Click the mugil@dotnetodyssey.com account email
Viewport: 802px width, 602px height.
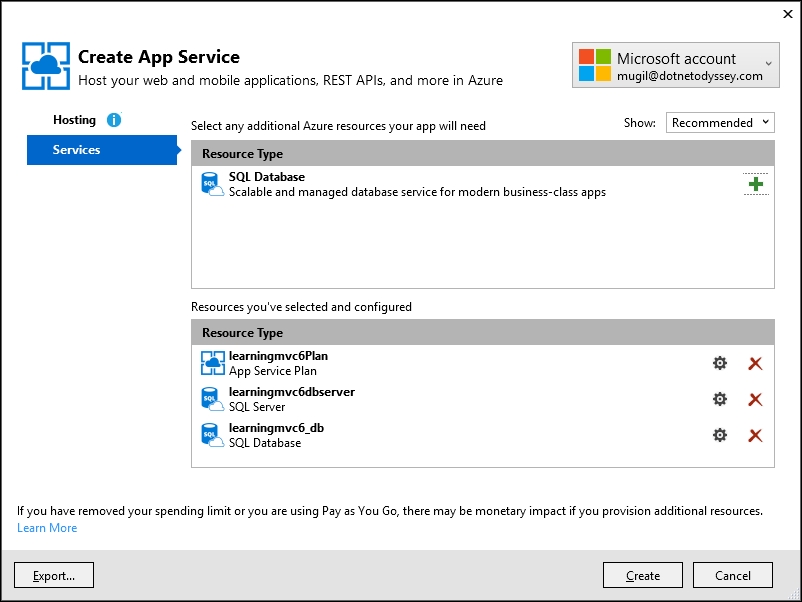click(x=689, y=76)
